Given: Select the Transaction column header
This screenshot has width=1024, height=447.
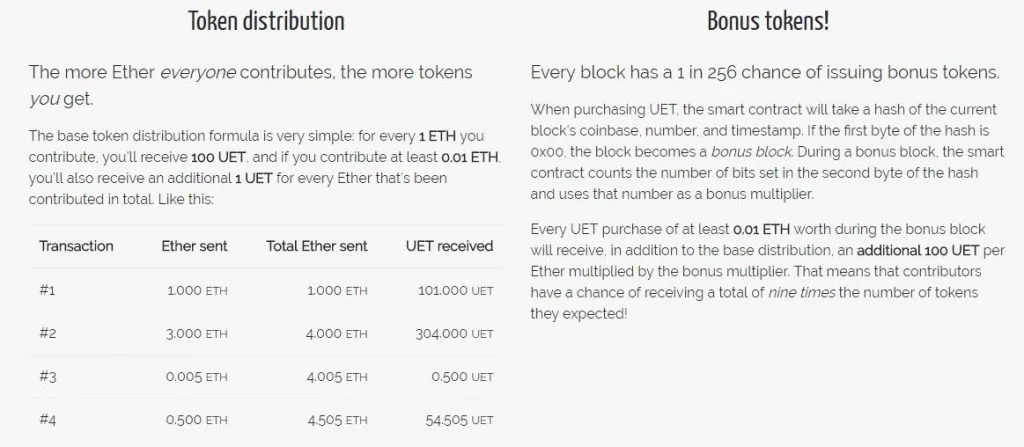Looking at the screenshot, I should (76, 246).
